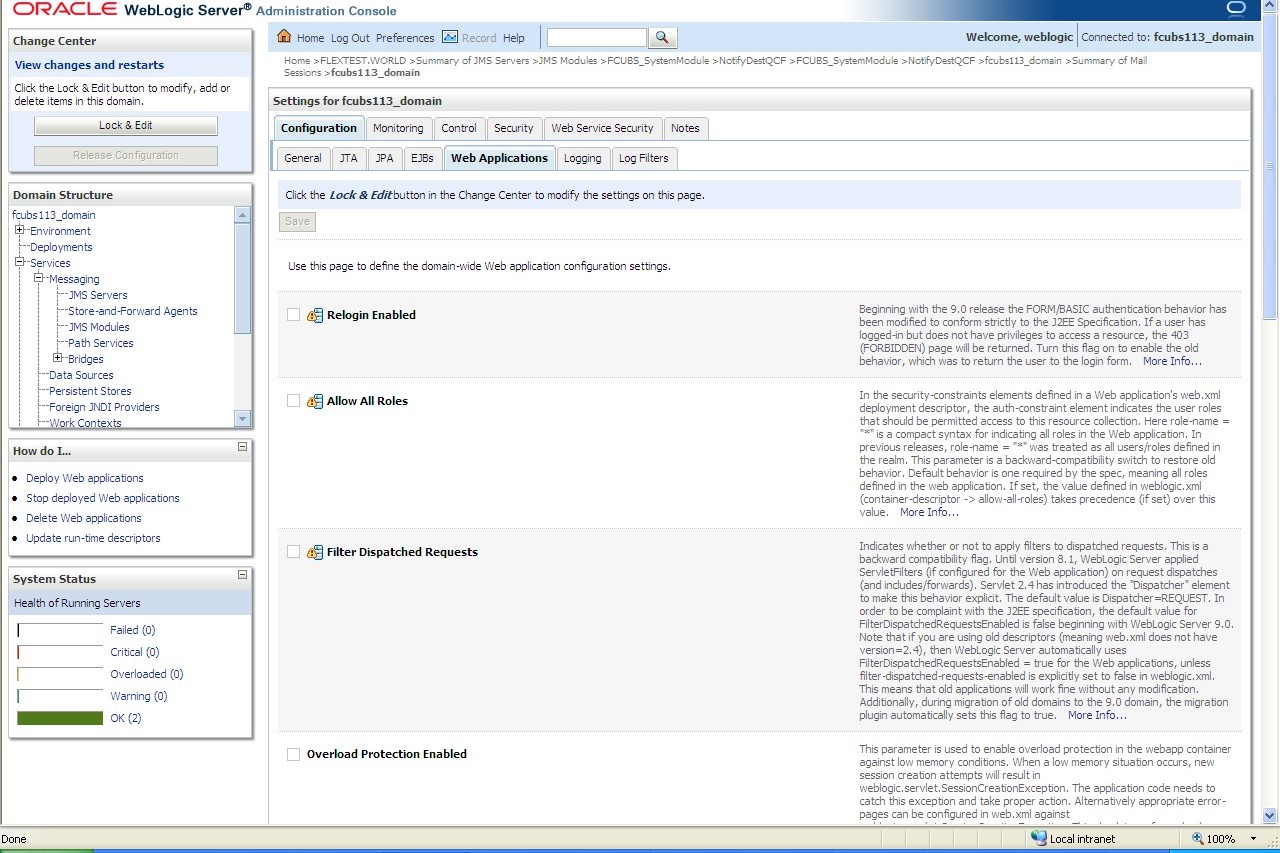Click More Info for Relogin Enabled
The width and height of the screenshot is (1280, 853).
click(1173, 361)
